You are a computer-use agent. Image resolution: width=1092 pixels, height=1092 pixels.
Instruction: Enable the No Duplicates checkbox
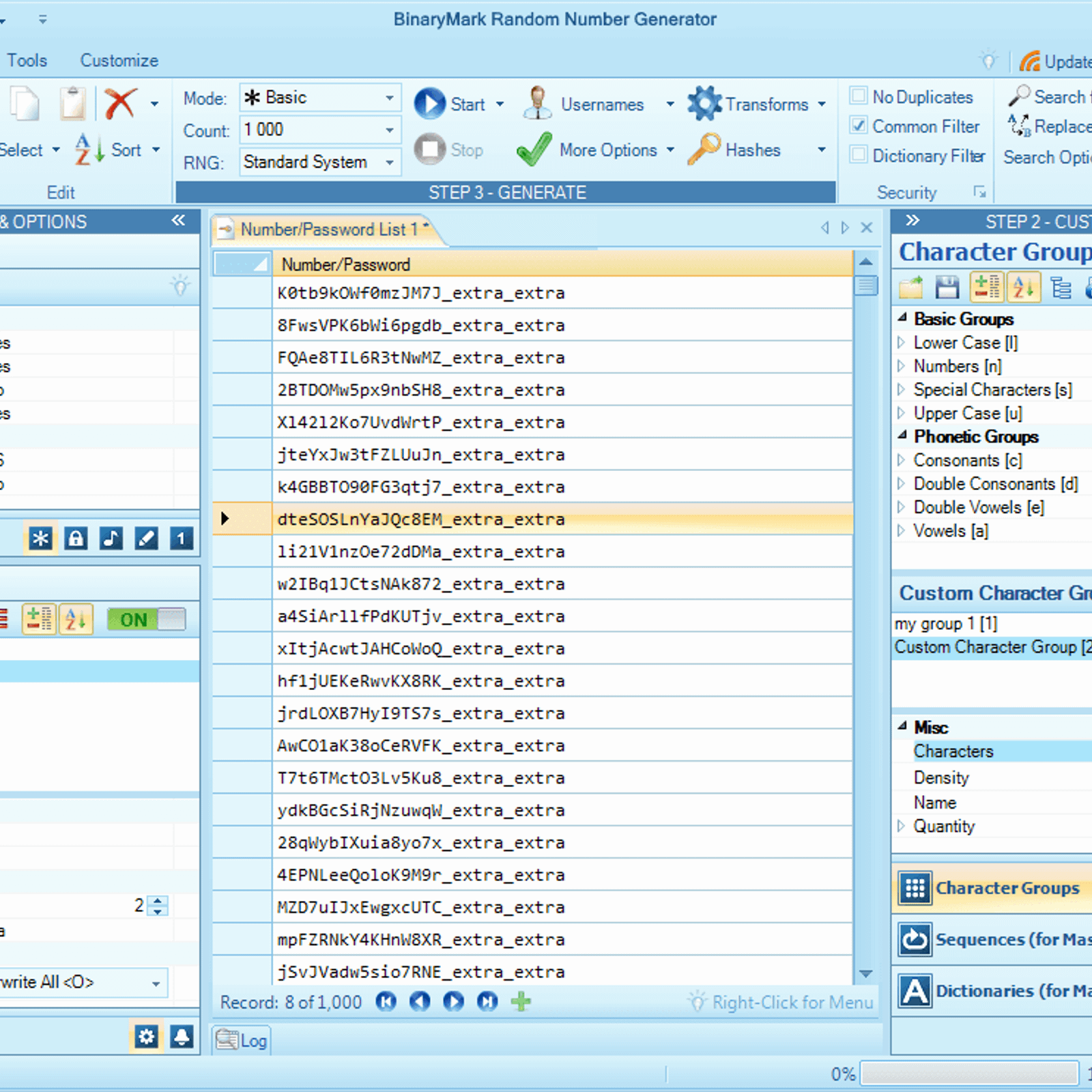859,96
